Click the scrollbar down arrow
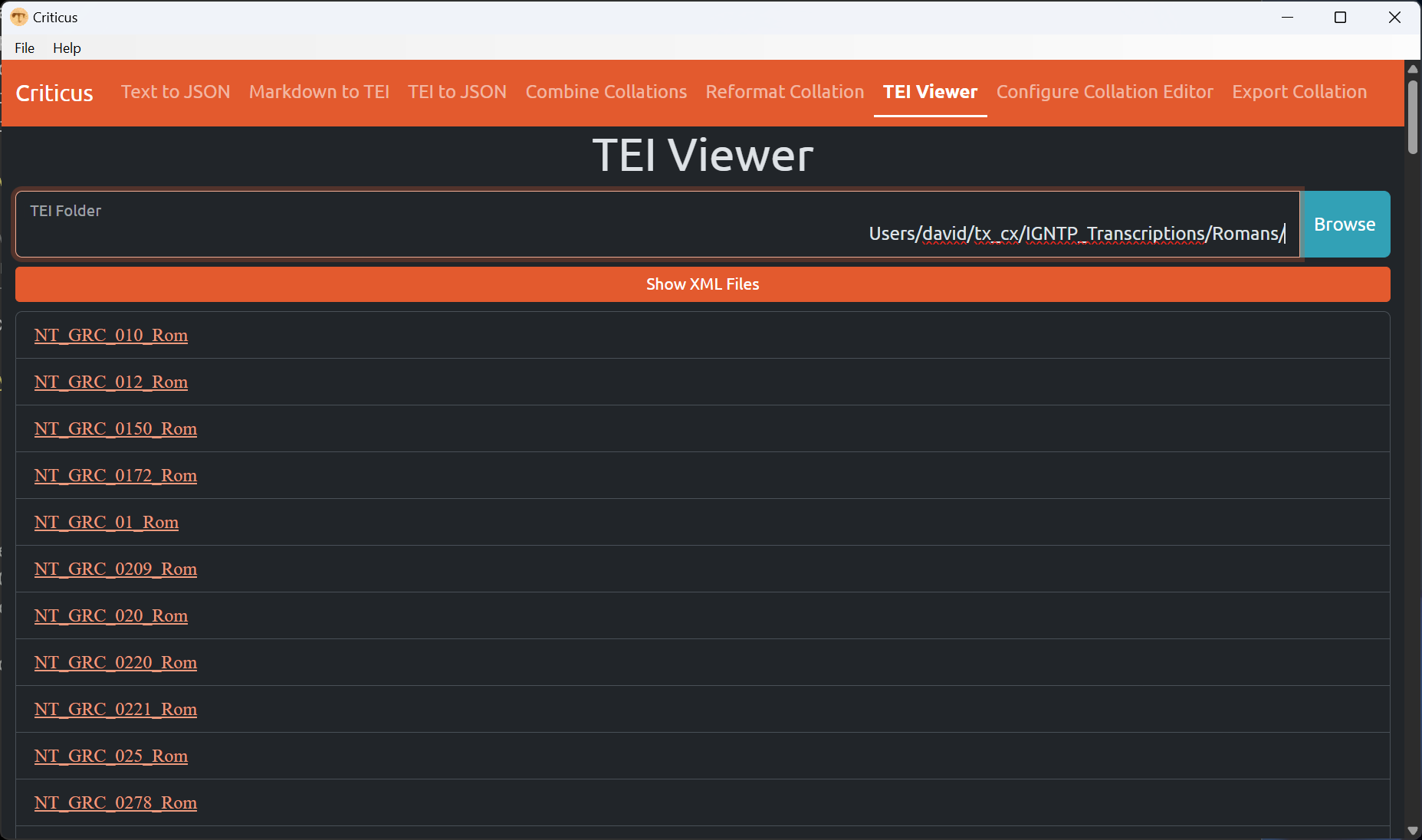 1413,831
